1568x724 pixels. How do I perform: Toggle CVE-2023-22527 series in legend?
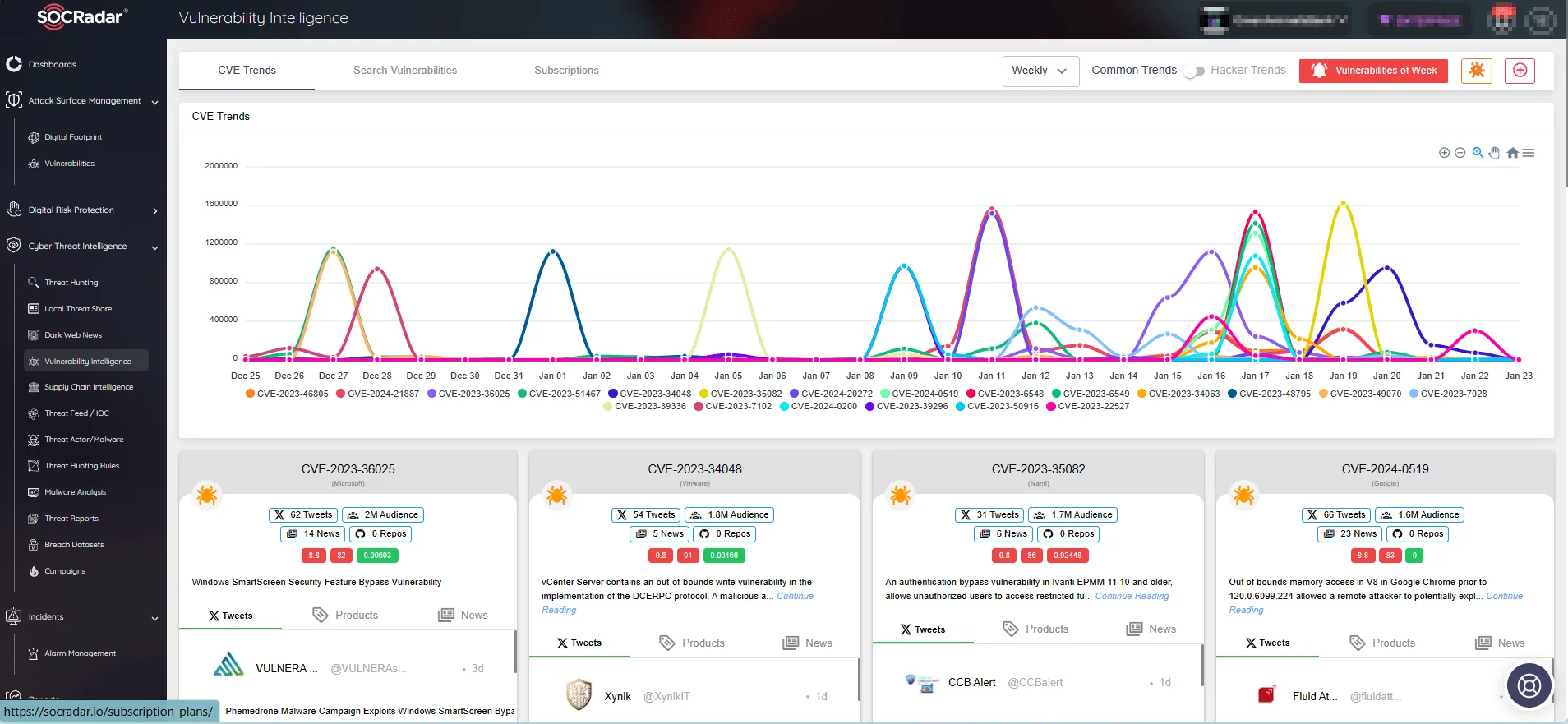click(x=1087, y=406)
